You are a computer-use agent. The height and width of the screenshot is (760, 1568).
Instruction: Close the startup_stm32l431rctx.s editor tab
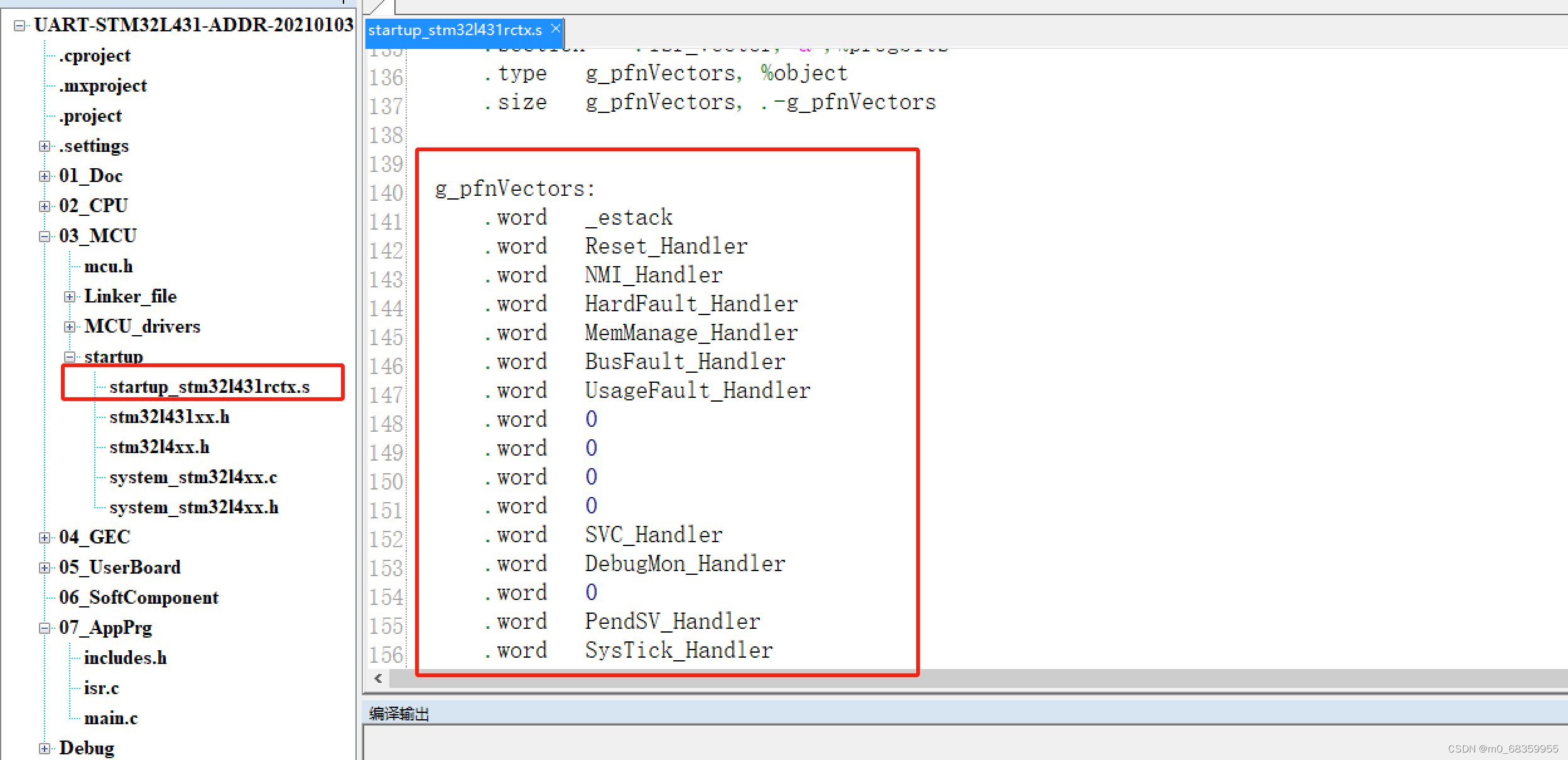[x=555, y=29]
